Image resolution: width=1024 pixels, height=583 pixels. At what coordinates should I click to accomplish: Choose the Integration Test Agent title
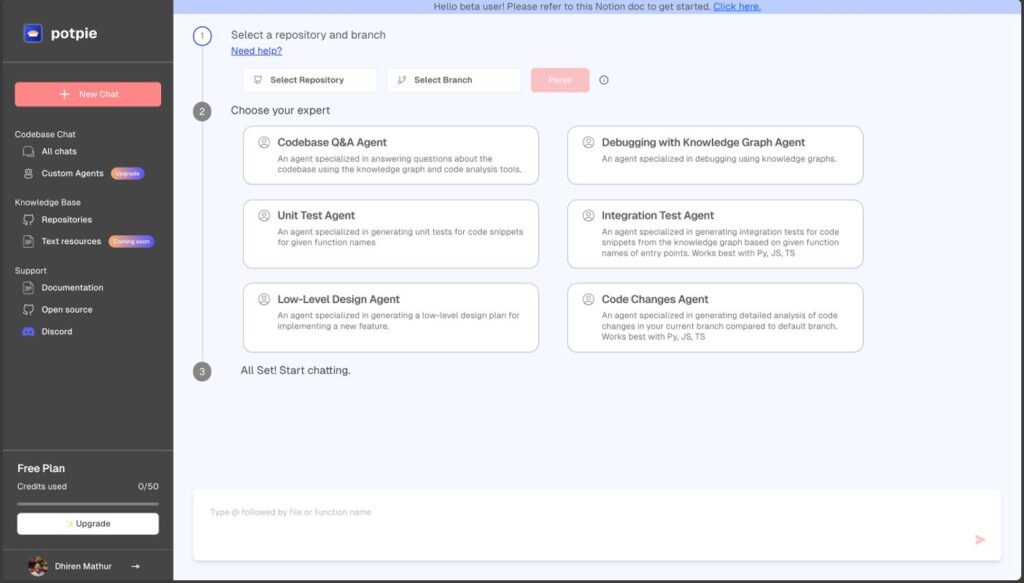658,215
